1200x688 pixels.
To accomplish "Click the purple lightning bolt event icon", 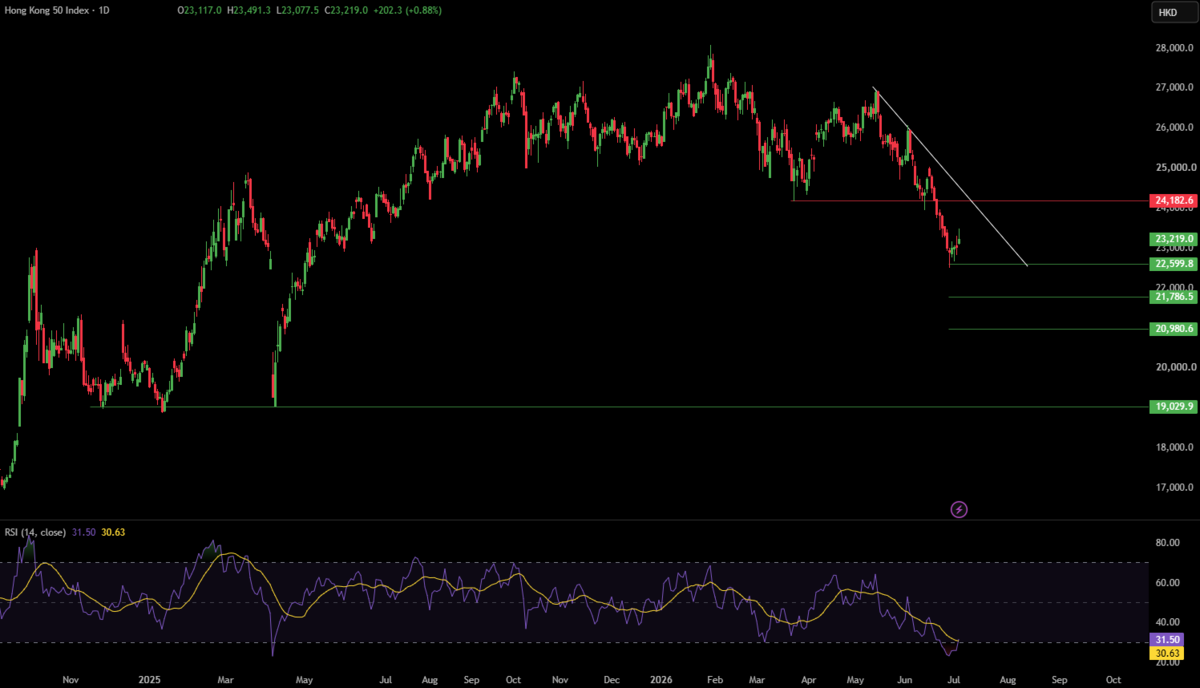I will (958, 510).
